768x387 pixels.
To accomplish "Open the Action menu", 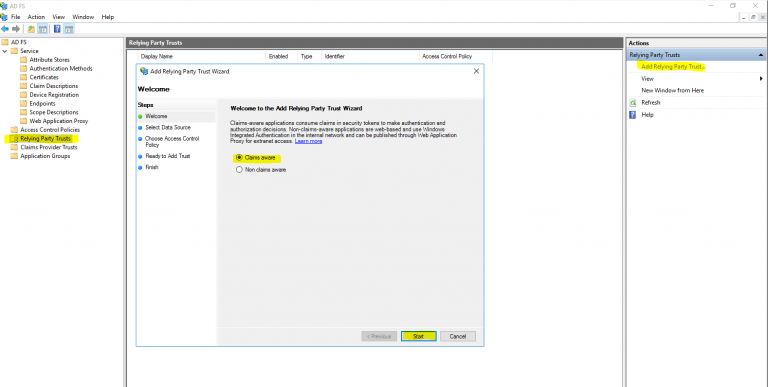I will (36, 17).
